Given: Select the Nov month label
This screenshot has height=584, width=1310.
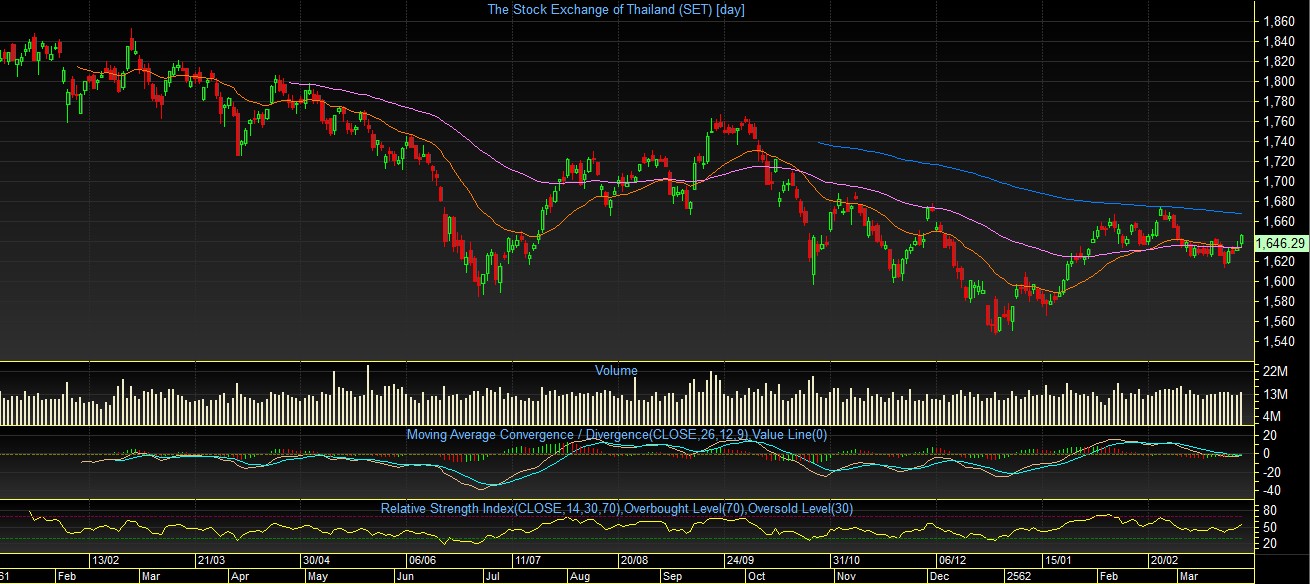Looking at the screenshot, I should click(x=846, y=576).
